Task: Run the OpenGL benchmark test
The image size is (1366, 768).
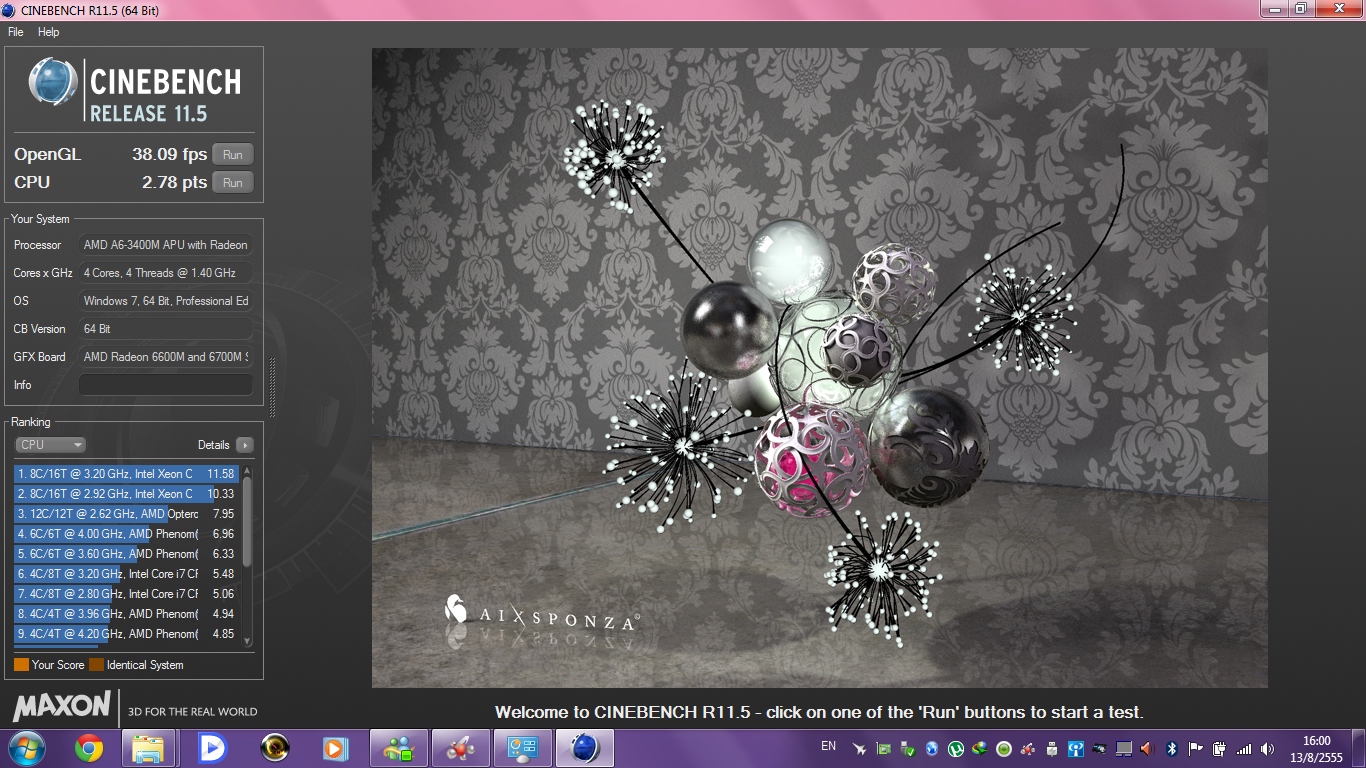Action: 233,154
